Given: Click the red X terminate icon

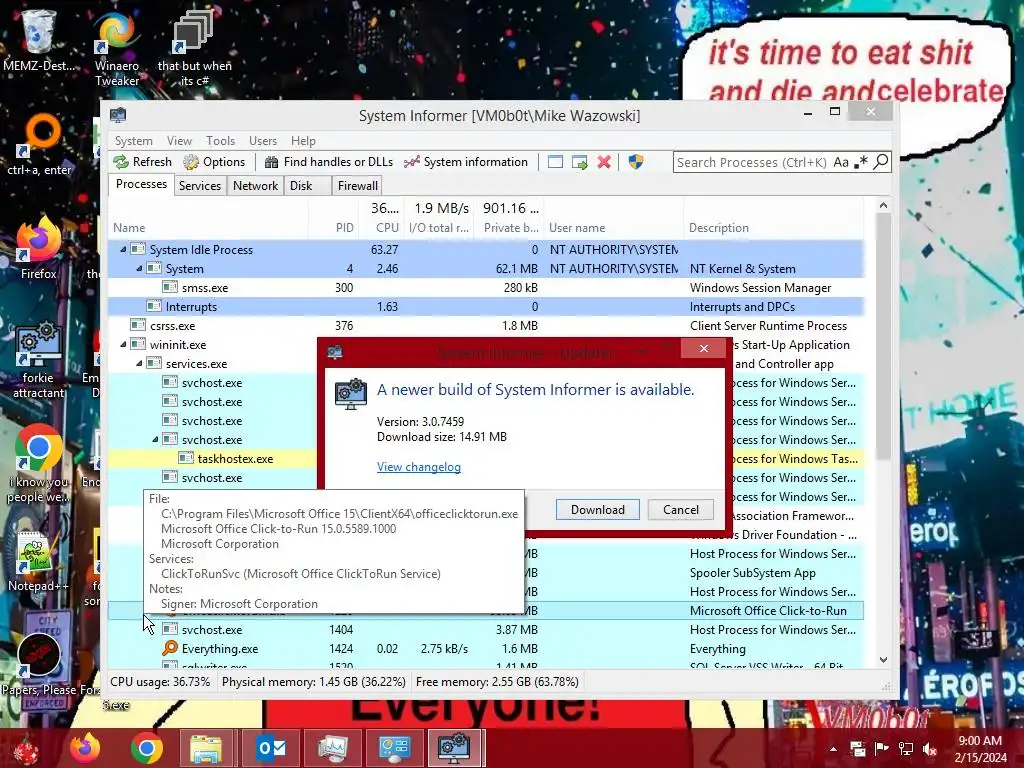Looking at the screenshot, I should 604,162.
